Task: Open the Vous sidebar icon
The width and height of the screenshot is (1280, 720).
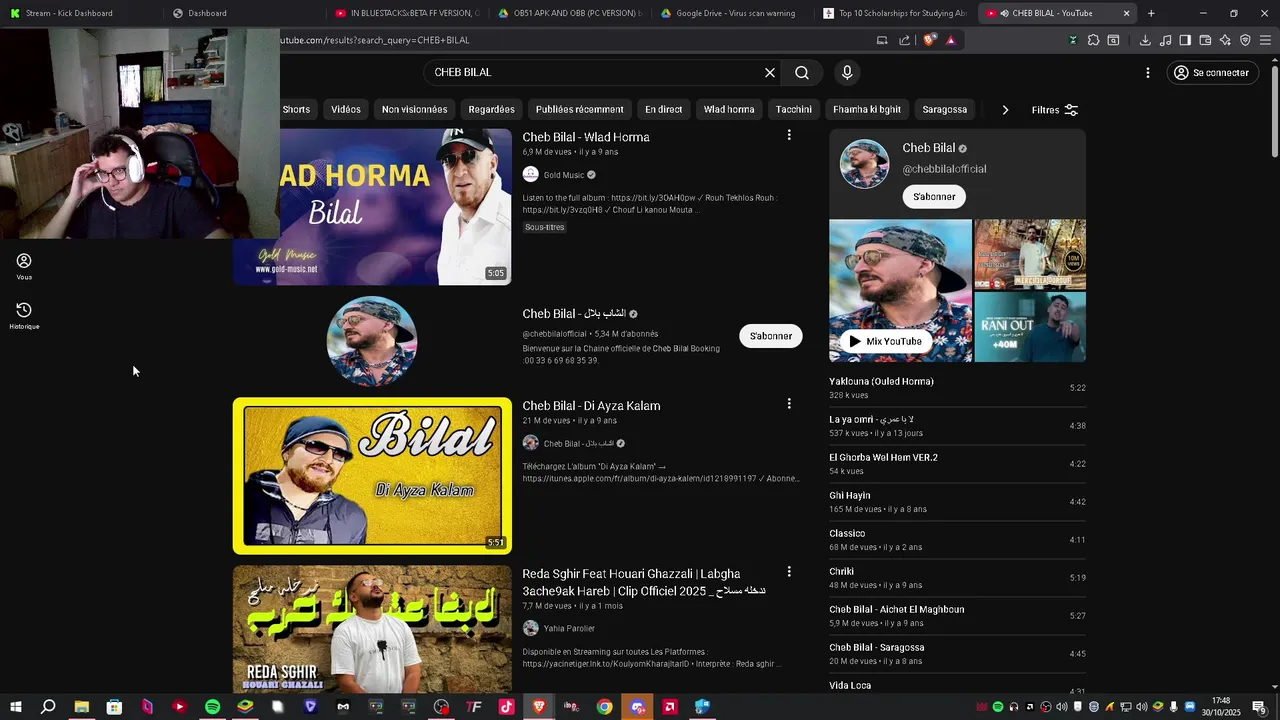Action: click(24, 266)
